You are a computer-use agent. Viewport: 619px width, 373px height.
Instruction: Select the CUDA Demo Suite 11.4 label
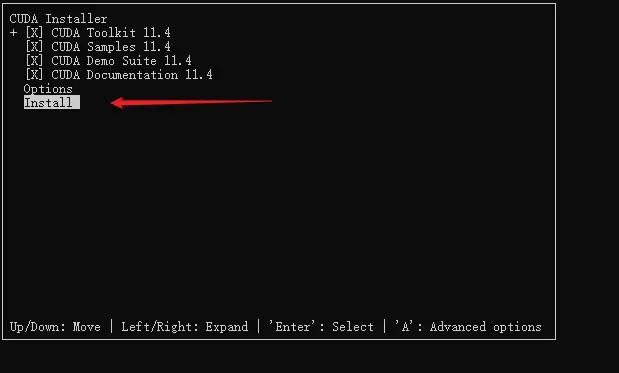[122, 61]
